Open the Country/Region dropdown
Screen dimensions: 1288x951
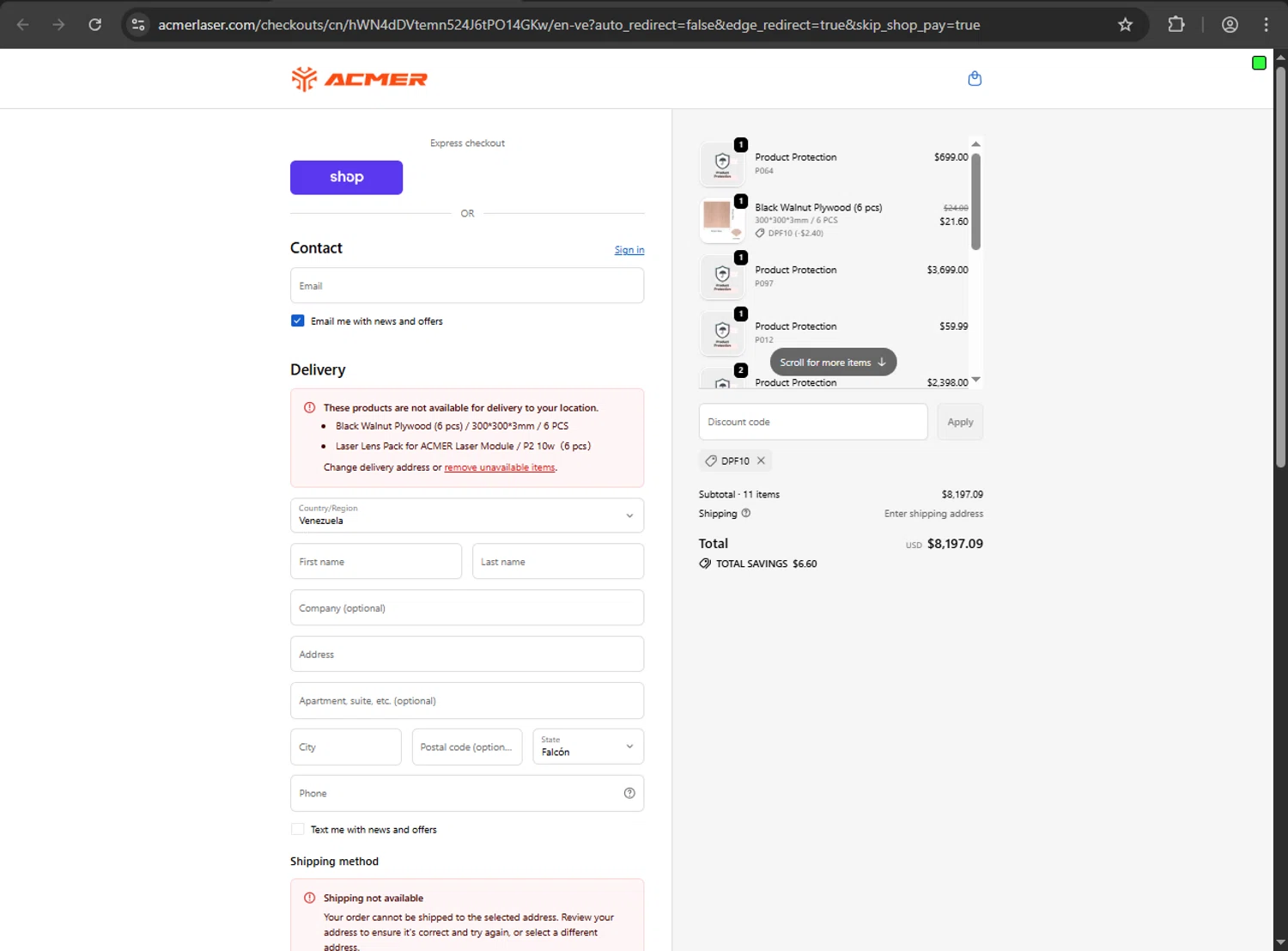[467, 515]
